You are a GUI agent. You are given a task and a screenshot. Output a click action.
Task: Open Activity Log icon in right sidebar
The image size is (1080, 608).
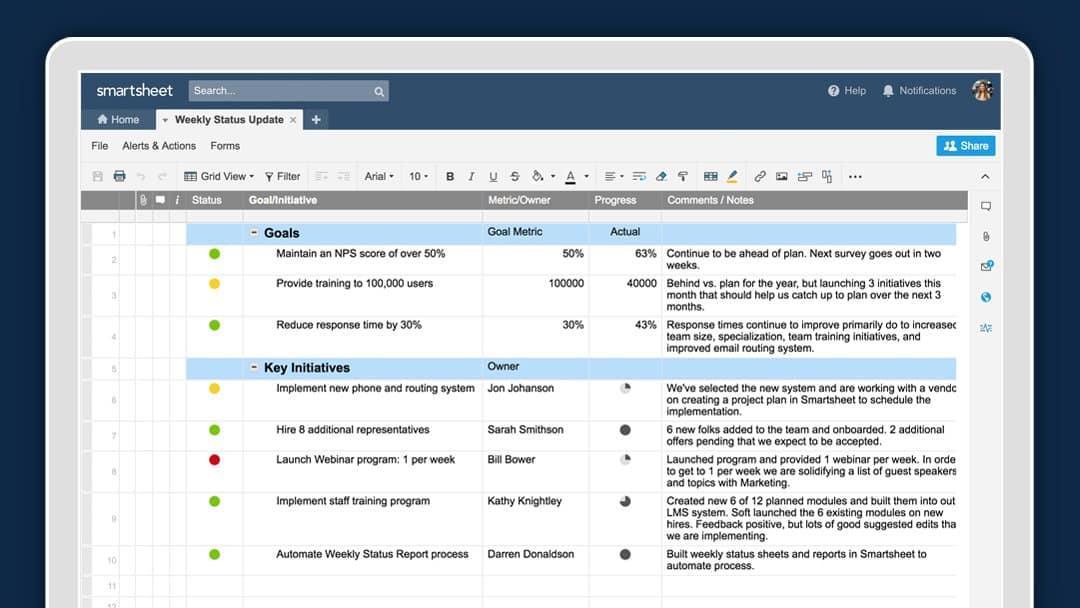pos(986,328)
